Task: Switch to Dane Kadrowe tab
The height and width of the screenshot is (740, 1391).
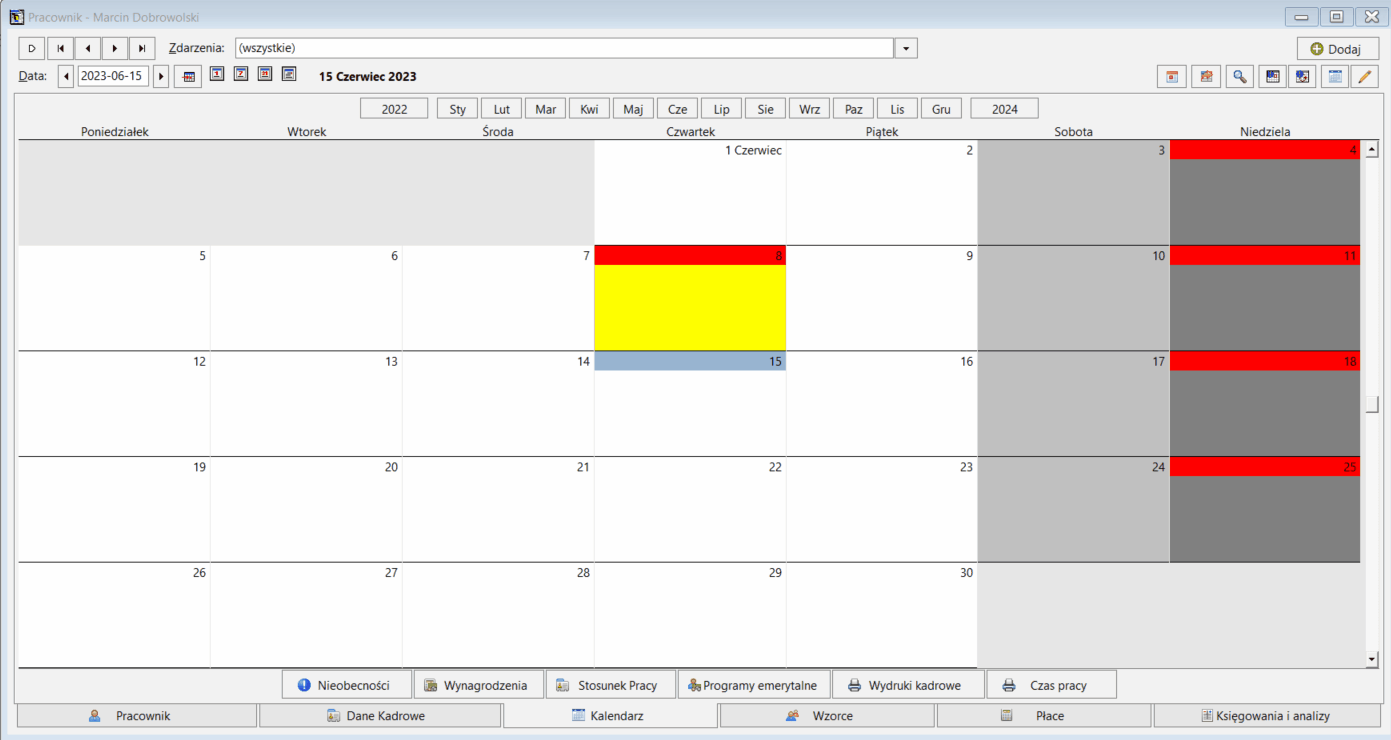Action: click(x=380, y=716)
